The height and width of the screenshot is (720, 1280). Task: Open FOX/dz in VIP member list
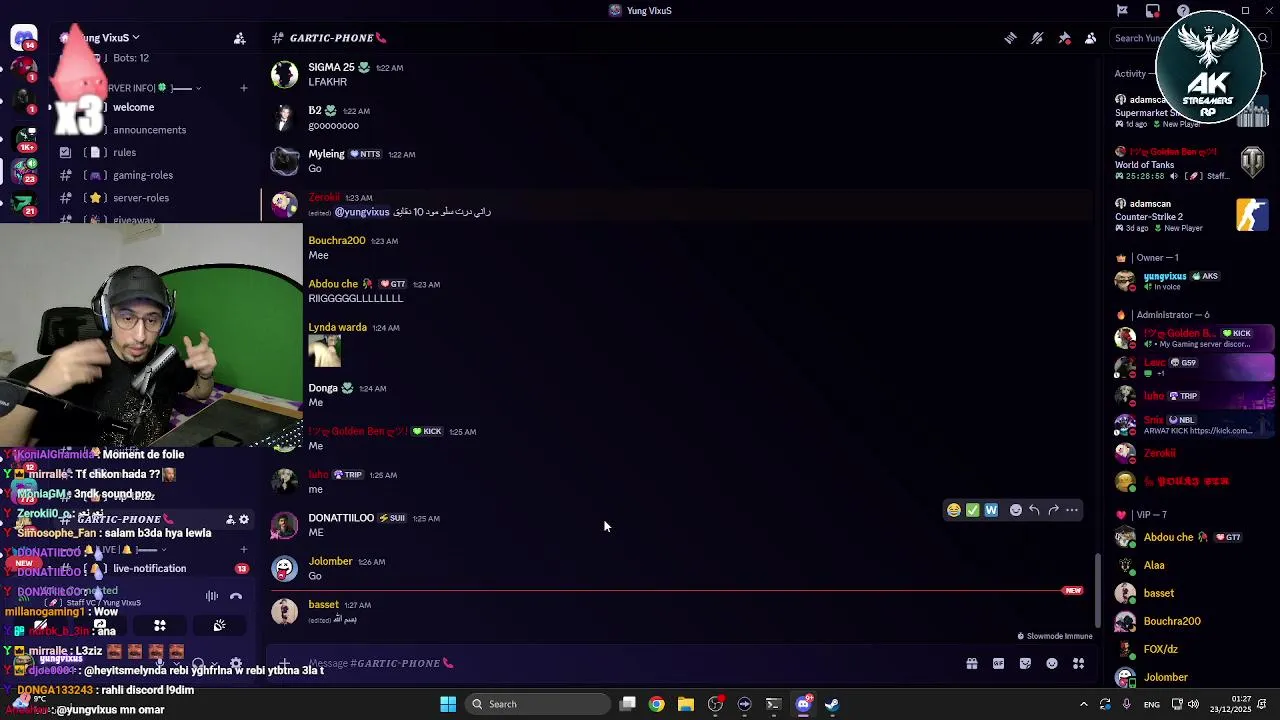pos(1195,649)
